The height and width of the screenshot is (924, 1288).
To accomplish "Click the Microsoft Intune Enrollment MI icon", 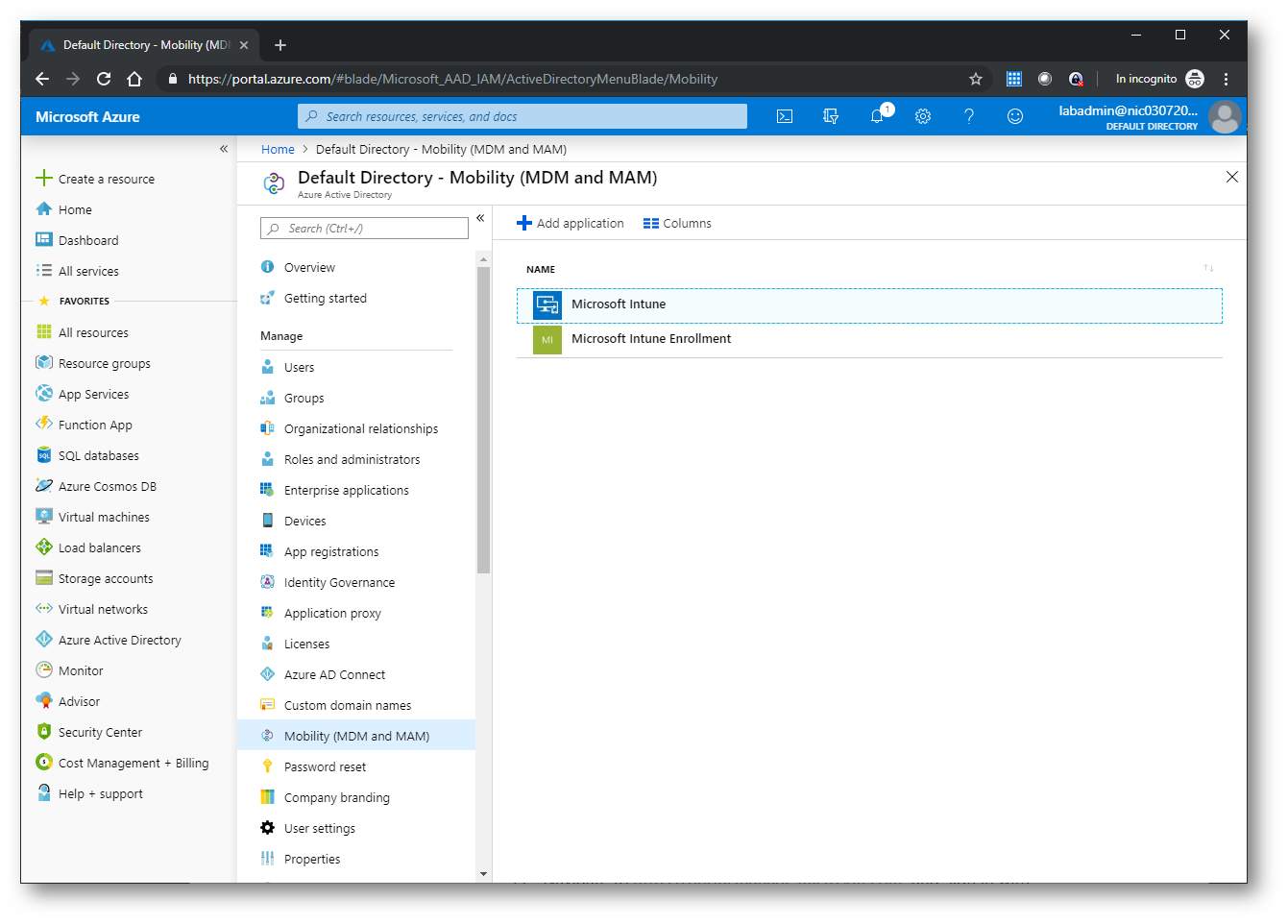I will [x=547, y=339].
